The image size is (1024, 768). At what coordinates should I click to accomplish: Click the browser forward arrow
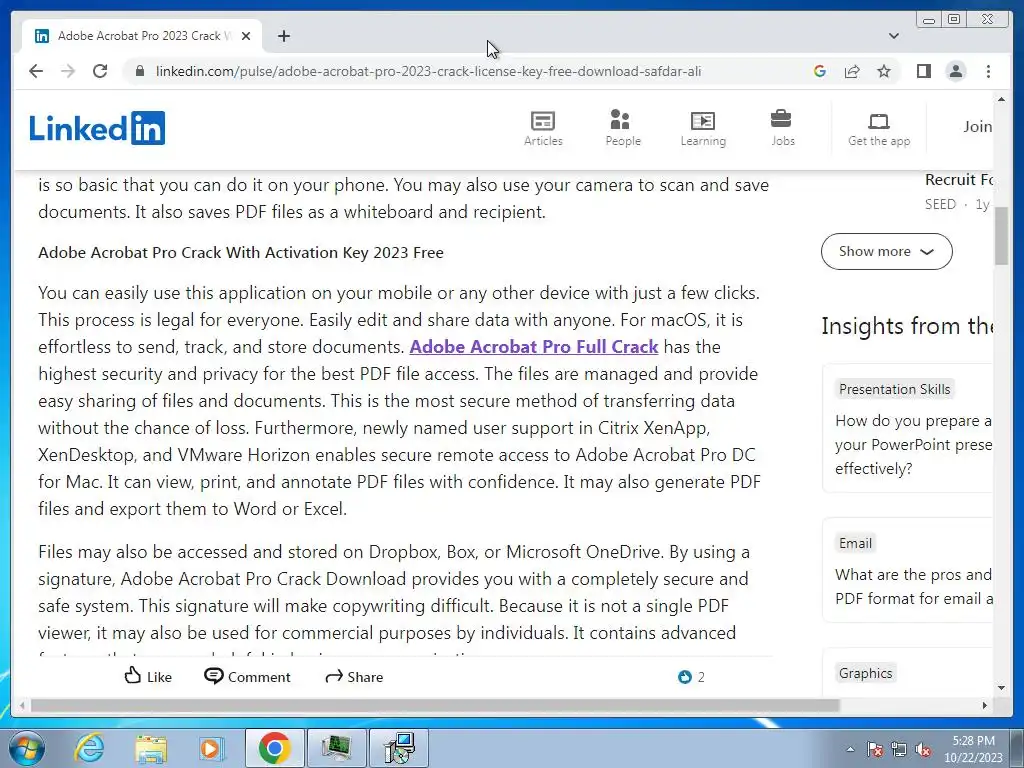[68, 71]
